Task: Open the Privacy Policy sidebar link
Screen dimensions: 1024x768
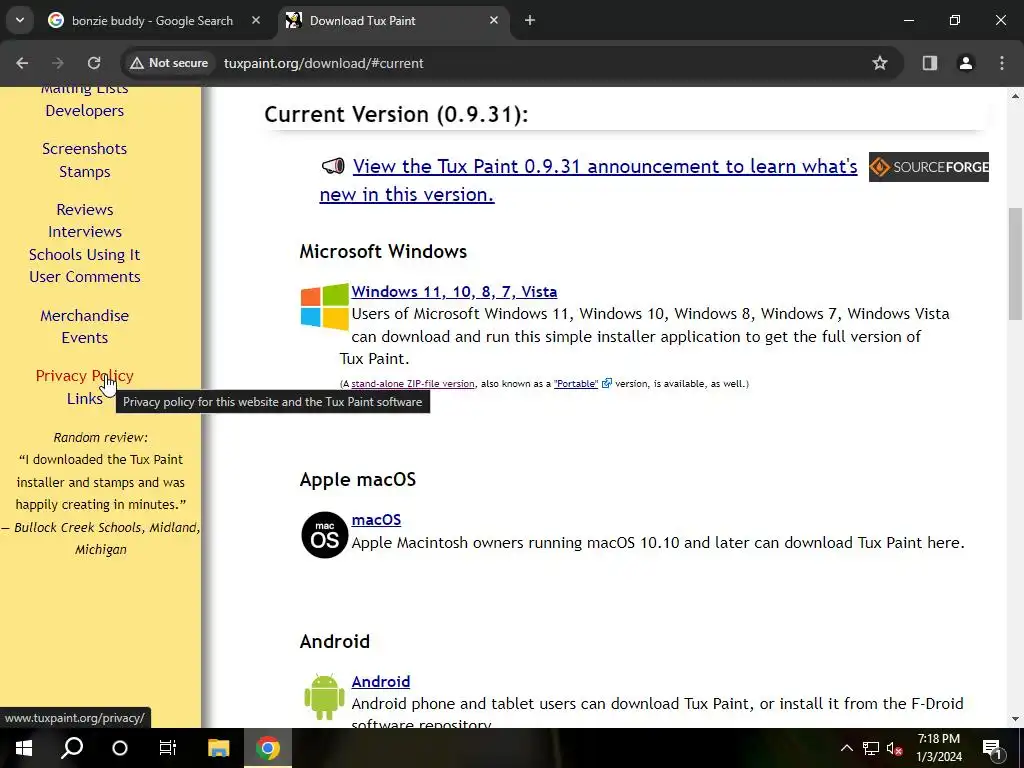Action: (85, 376)
